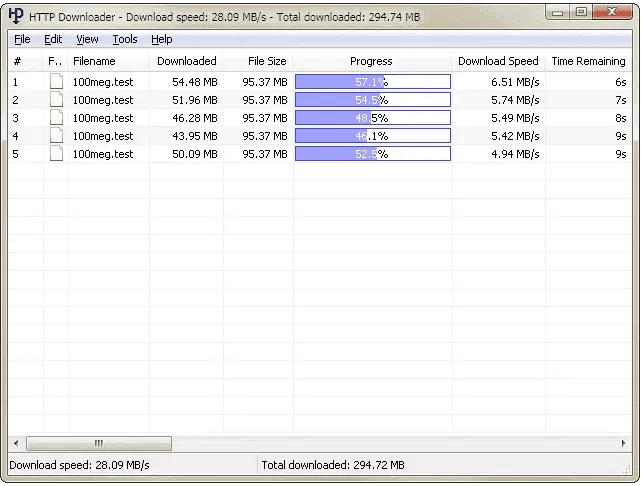Click the file icon in row 3
642x486 pixels.
click(x=56, y=118)
